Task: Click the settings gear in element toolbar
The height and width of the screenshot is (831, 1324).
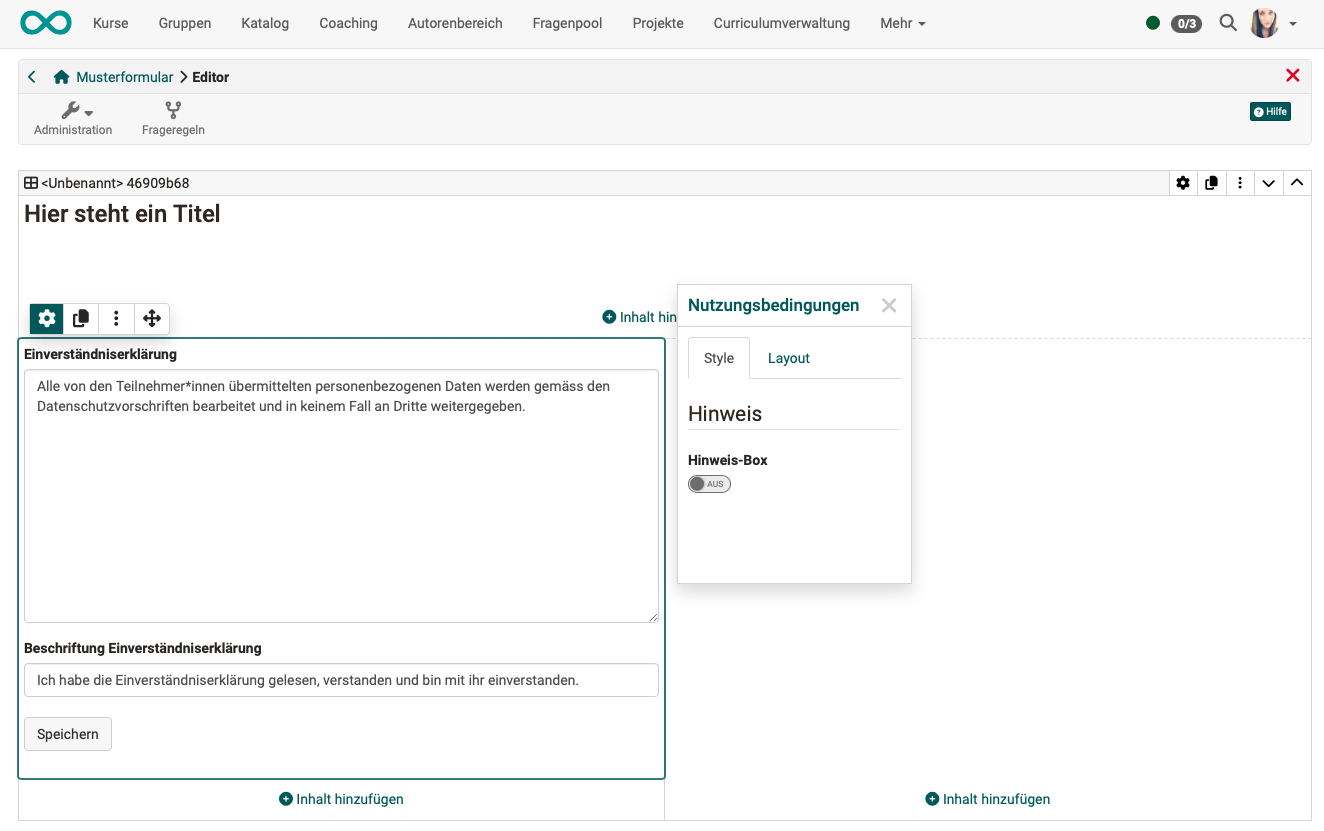Action: [x=47, y=318]
